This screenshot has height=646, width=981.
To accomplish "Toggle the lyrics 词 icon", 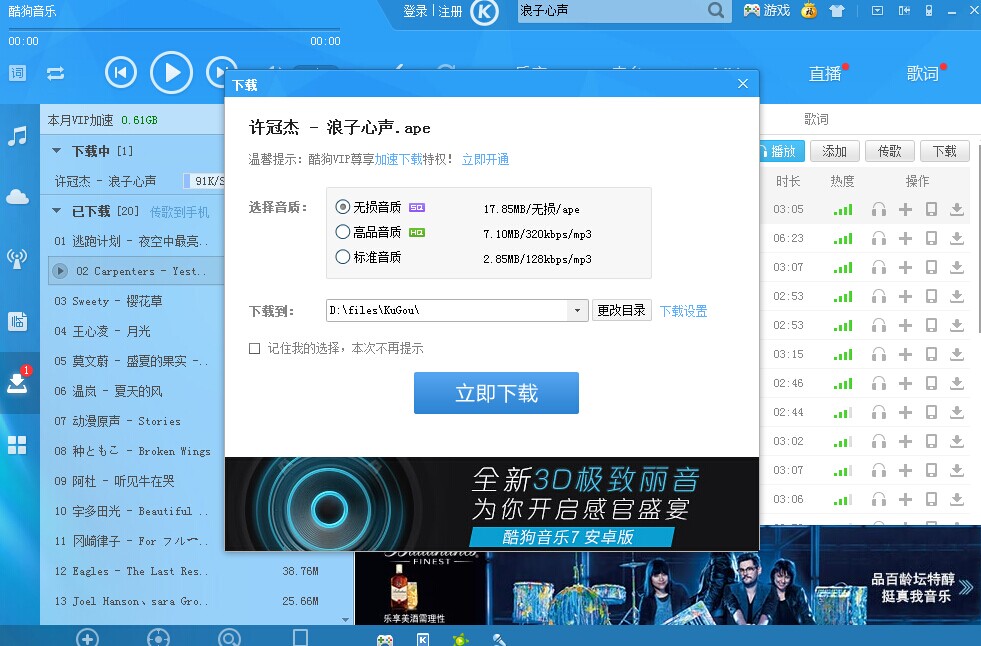I will (18, 73).
